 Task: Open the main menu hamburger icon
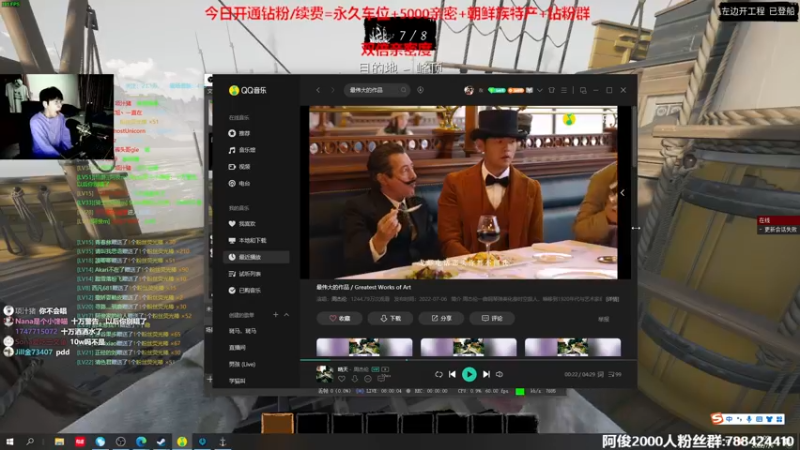pos(564,90)
